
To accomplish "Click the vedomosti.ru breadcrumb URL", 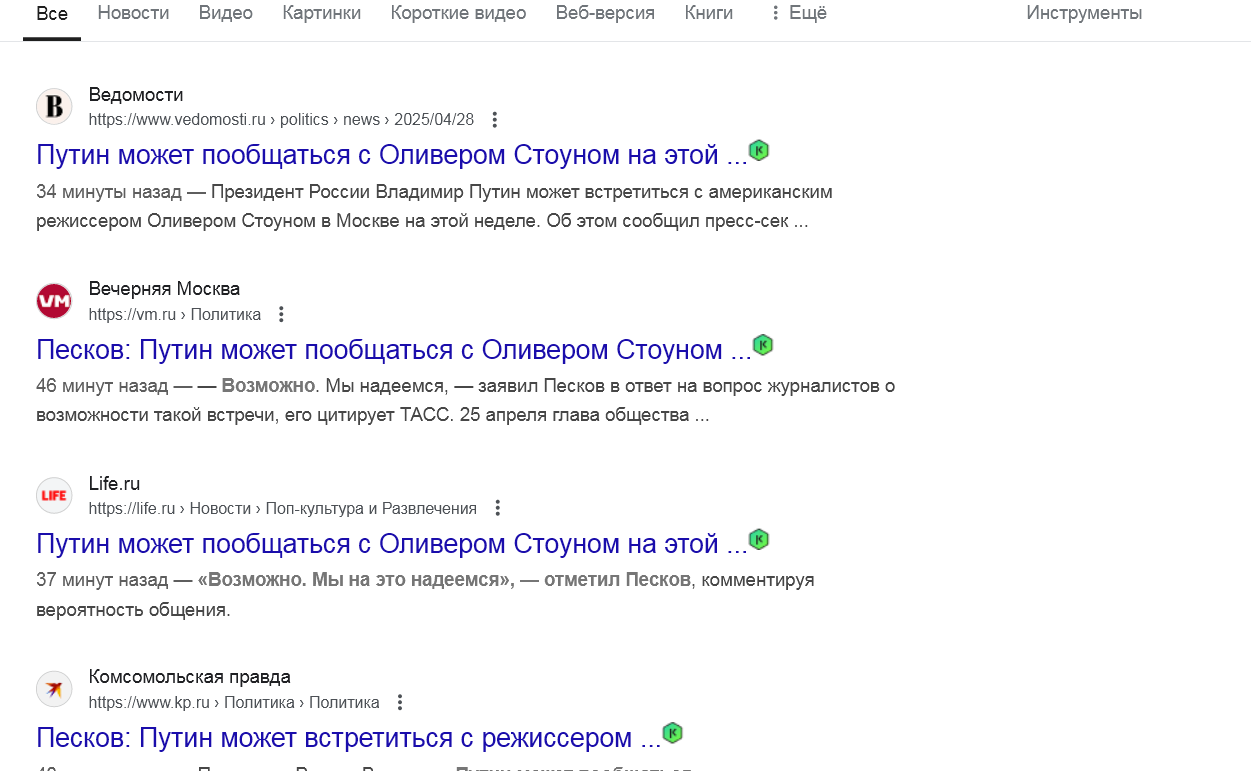I will tap(281, 120).
